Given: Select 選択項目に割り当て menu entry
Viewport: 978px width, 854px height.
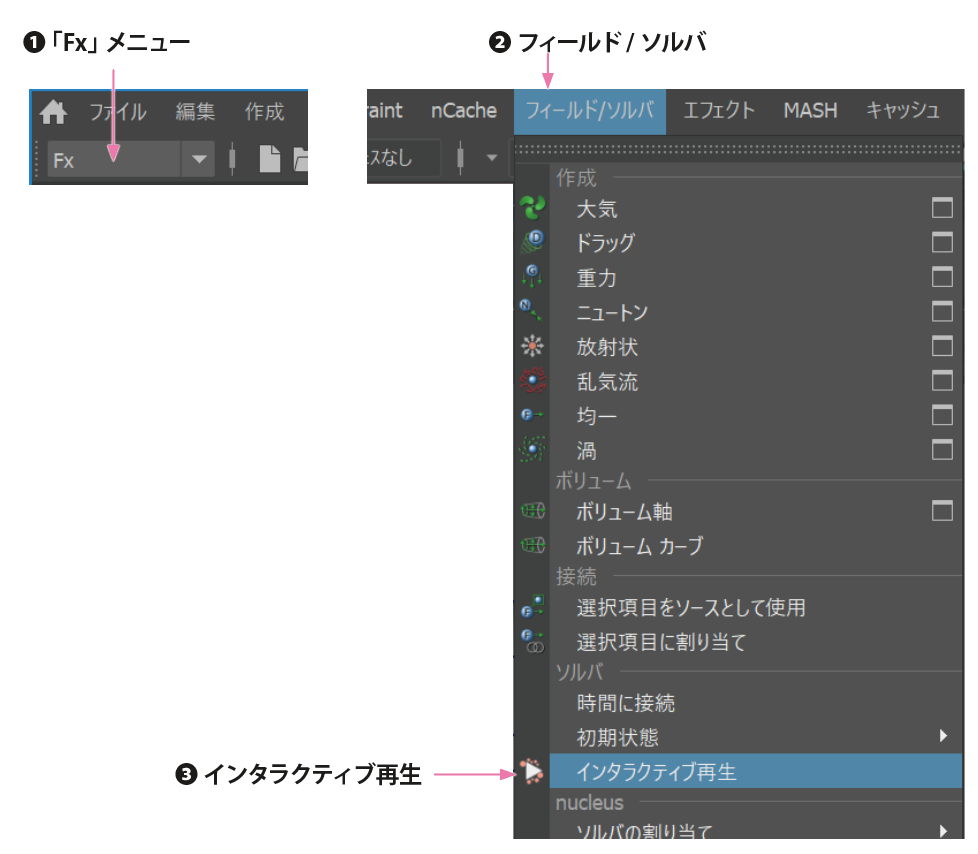Looking at the screenshot, I should point(661,642).
